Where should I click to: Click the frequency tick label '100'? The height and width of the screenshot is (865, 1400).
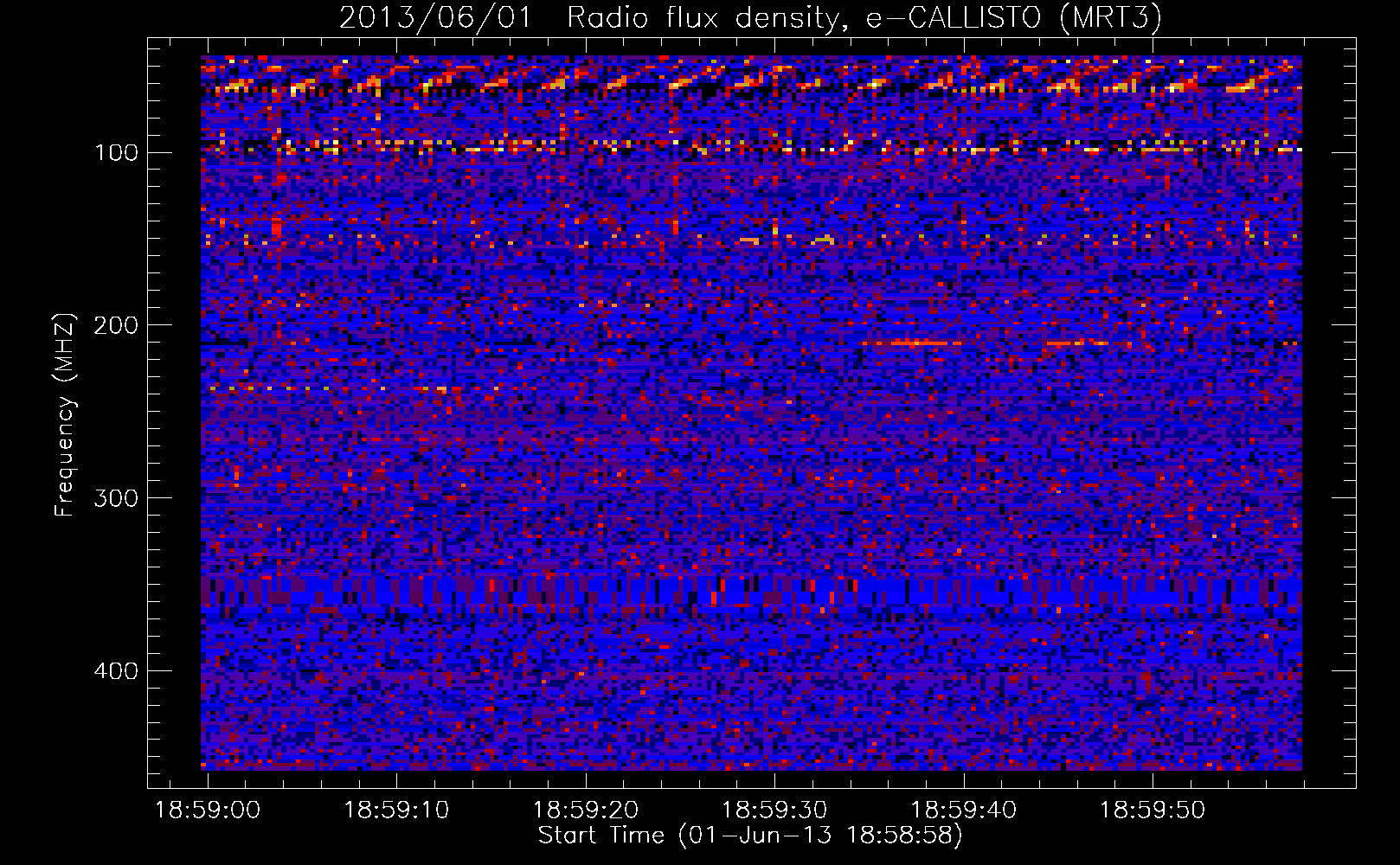(116, 153)
